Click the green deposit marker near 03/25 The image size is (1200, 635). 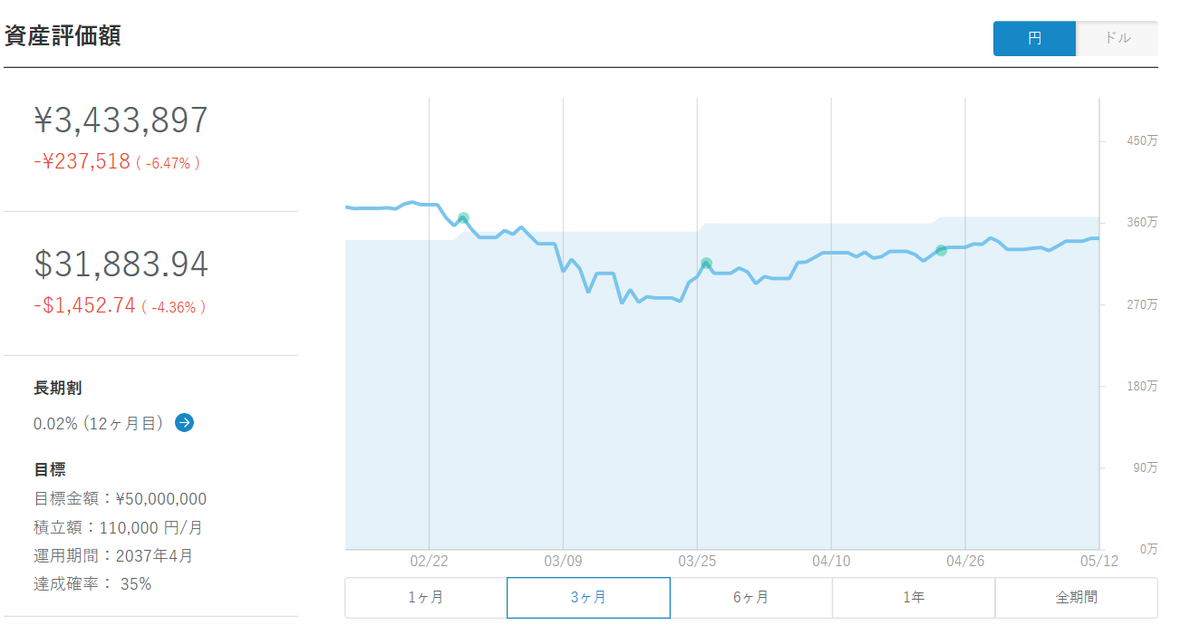point(706,264)
